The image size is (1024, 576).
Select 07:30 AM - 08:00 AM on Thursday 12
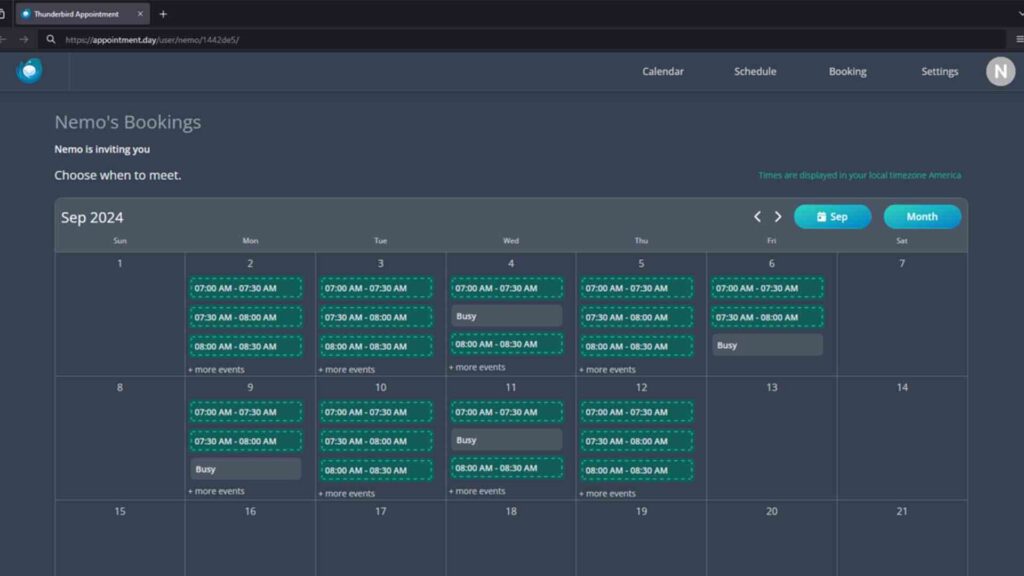637,441
